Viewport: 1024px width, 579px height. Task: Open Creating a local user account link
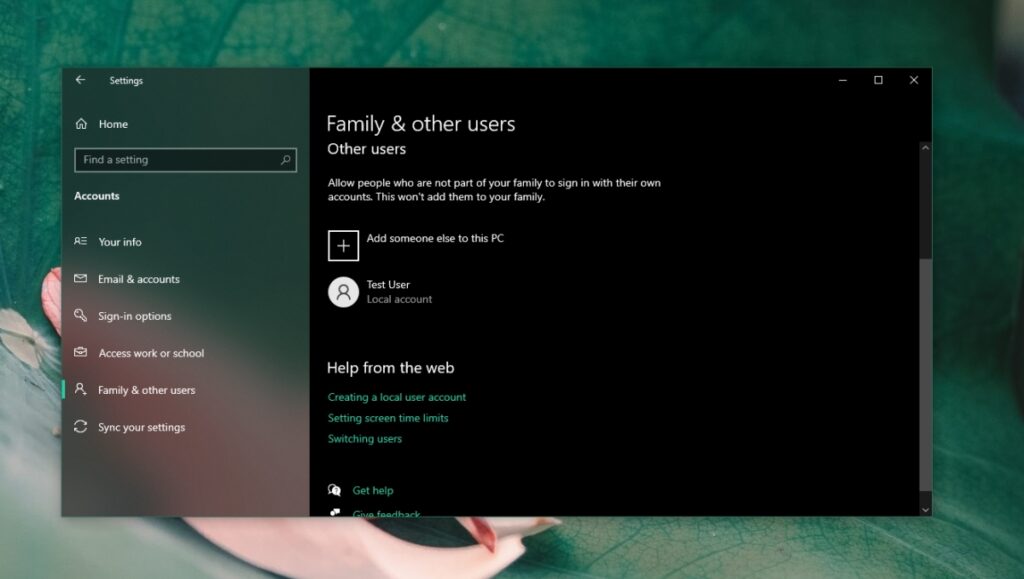[397, 397]
